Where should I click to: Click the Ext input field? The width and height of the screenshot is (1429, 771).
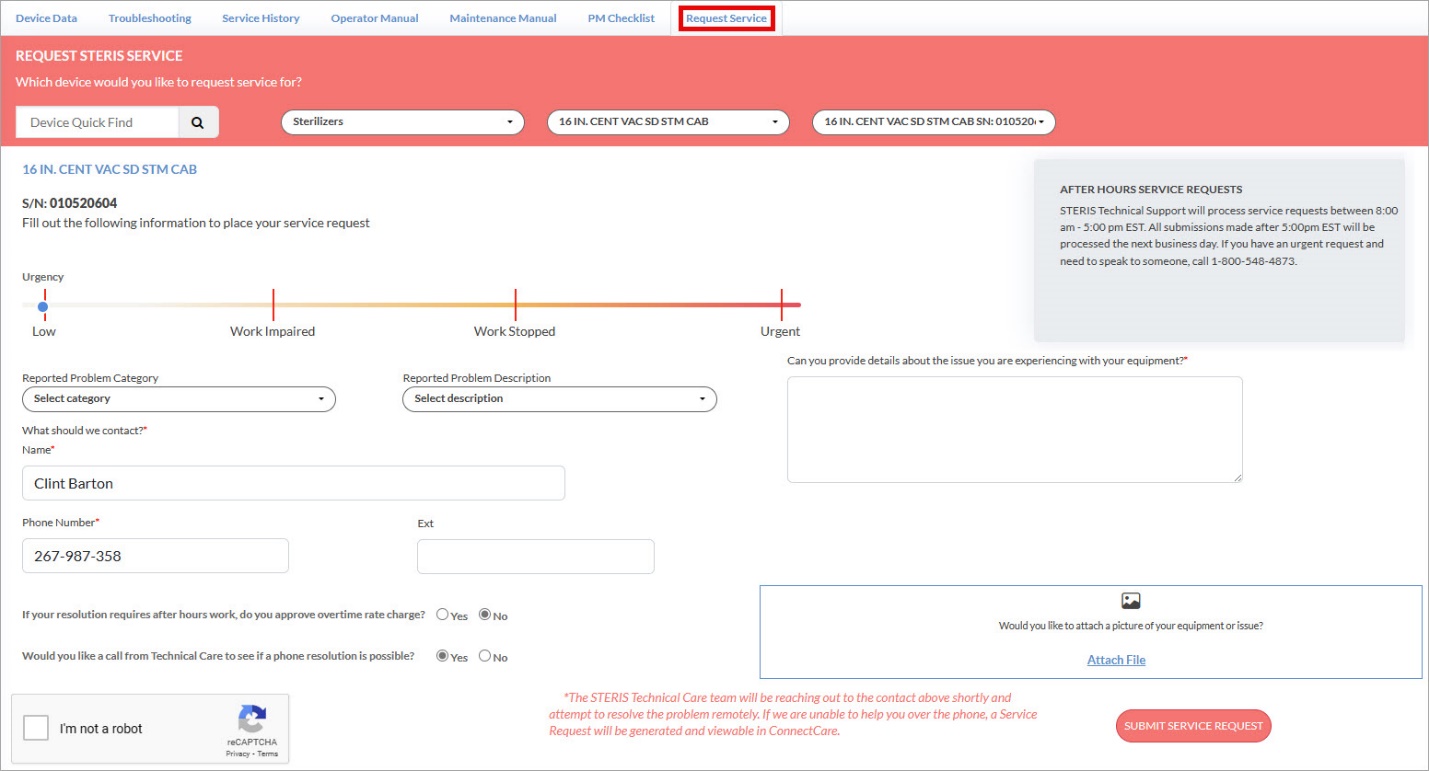pos(535,557)
